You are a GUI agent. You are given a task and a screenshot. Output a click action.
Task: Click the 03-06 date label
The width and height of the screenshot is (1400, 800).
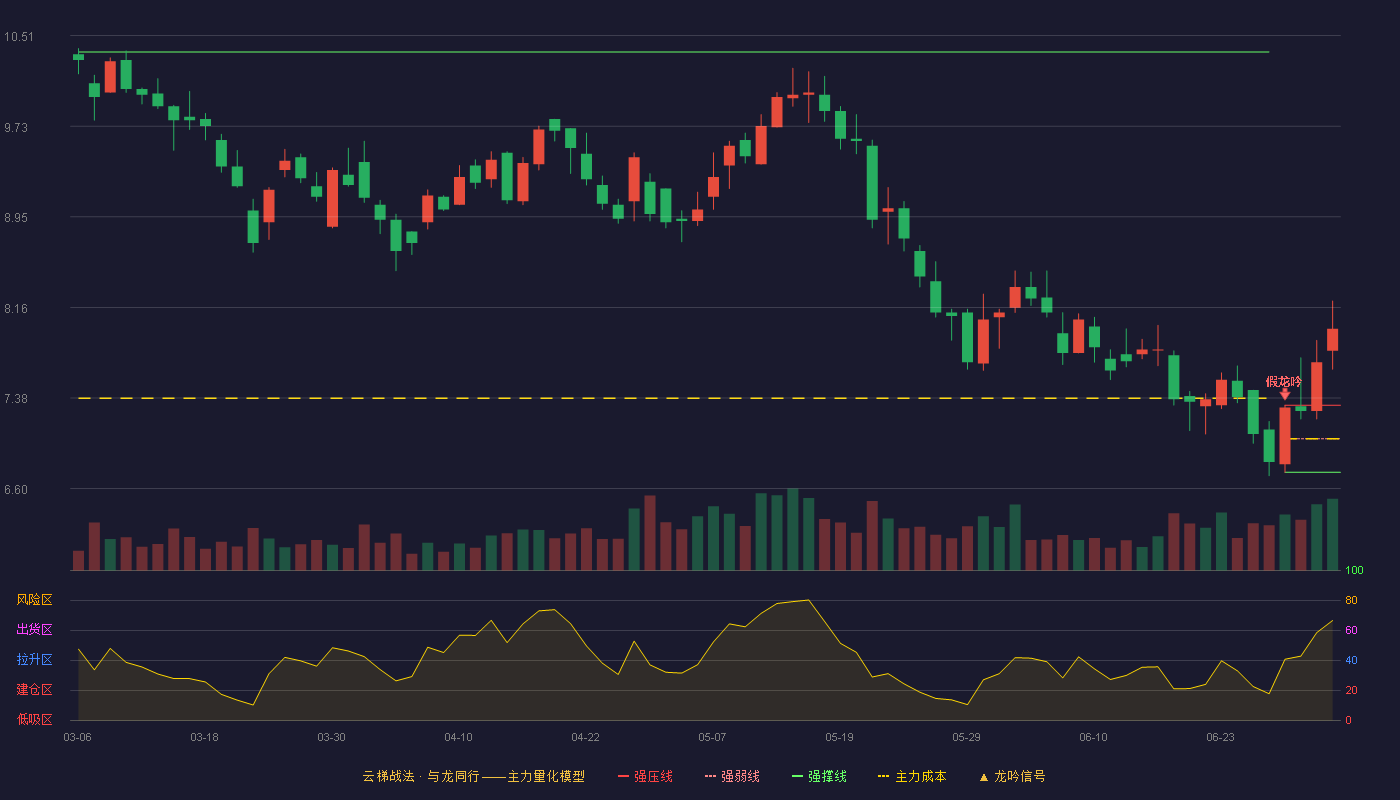click(x=77, y=737)
